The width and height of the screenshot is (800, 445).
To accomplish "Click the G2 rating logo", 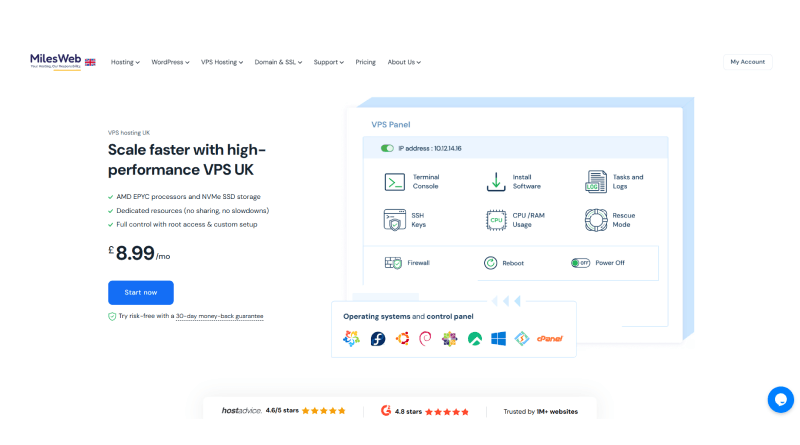I will click(x=386, y=410).
